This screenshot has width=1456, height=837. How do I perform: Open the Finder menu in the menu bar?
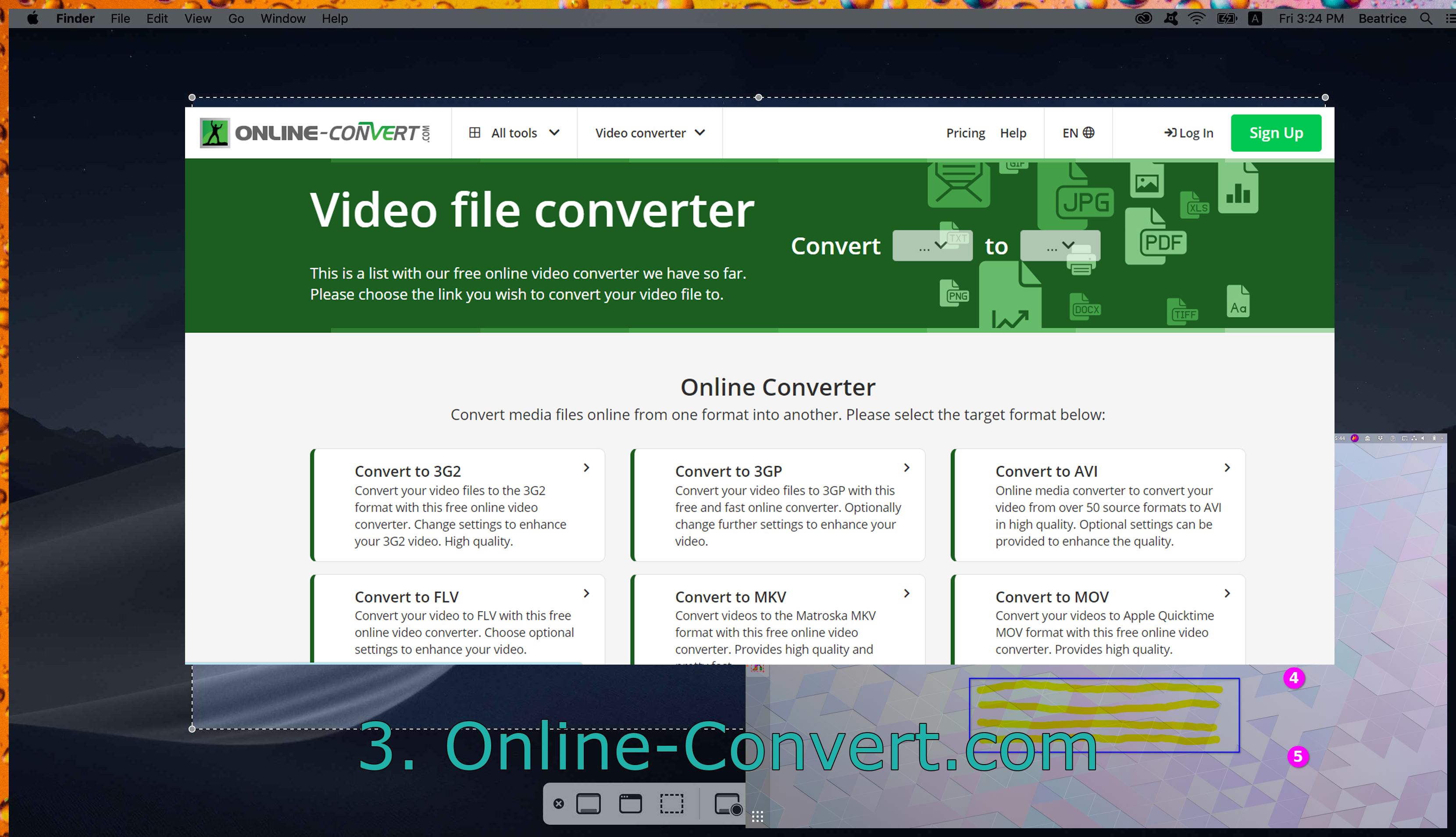(75, 18)
